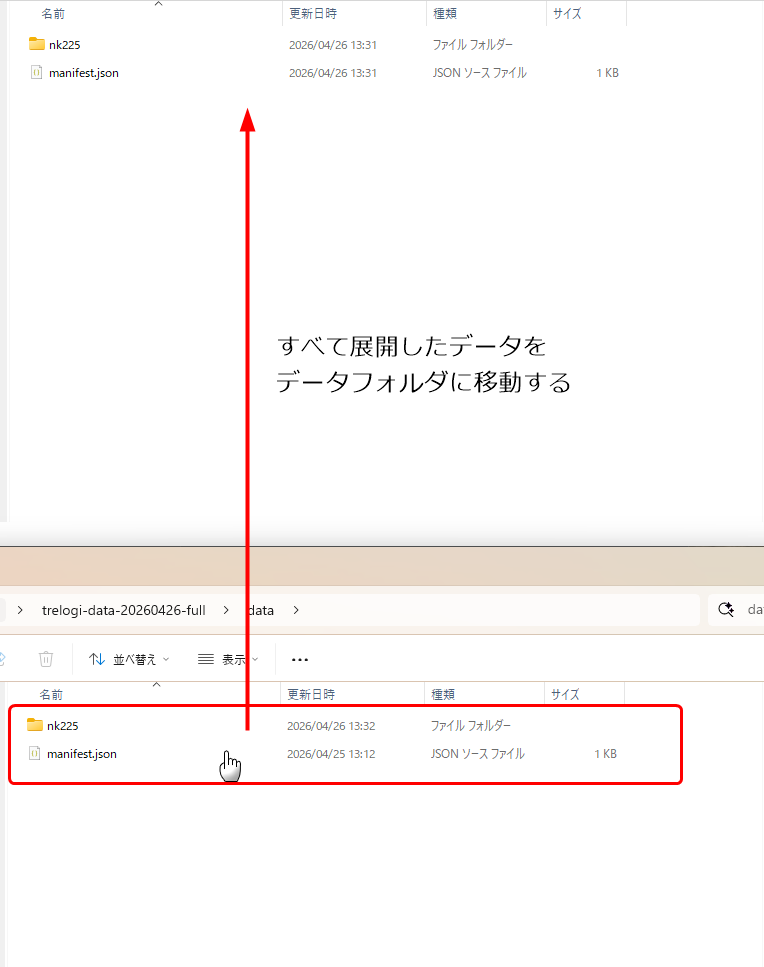Sort lower window by サイズ column
The image size is (764, 967).
[x=565, y=694]
